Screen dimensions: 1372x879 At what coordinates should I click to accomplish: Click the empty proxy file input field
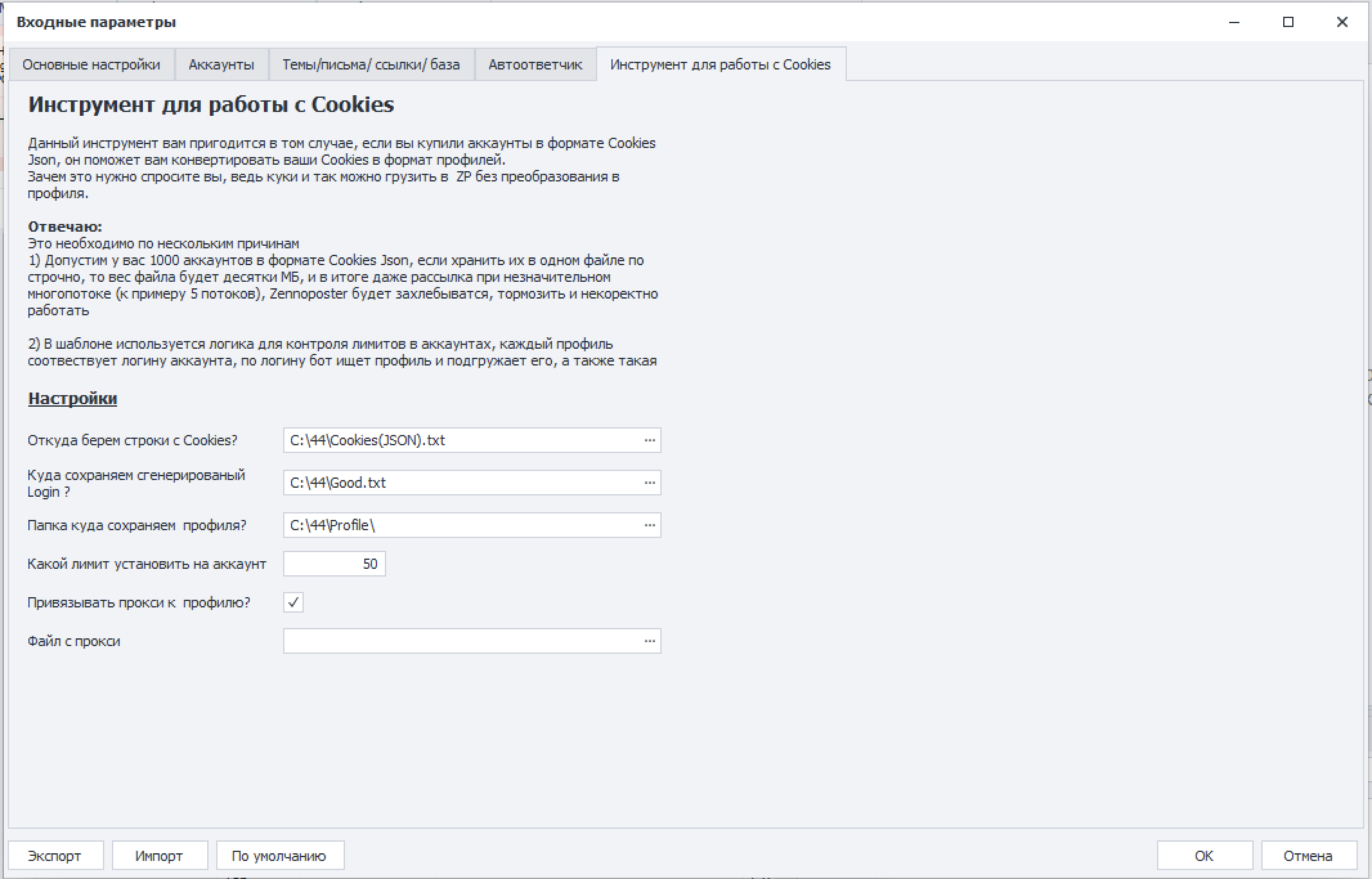tap(460, 642)
